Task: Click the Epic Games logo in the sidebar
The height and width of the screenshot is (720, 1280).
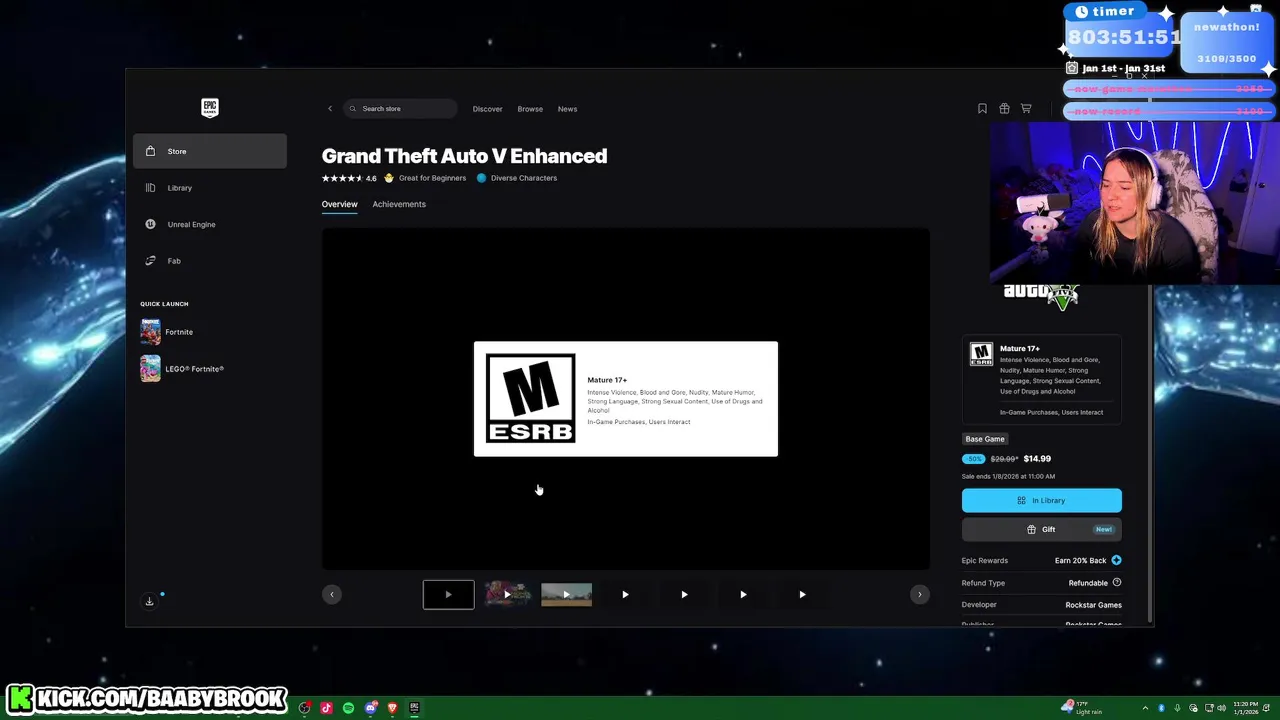Action: pos(209,108)
